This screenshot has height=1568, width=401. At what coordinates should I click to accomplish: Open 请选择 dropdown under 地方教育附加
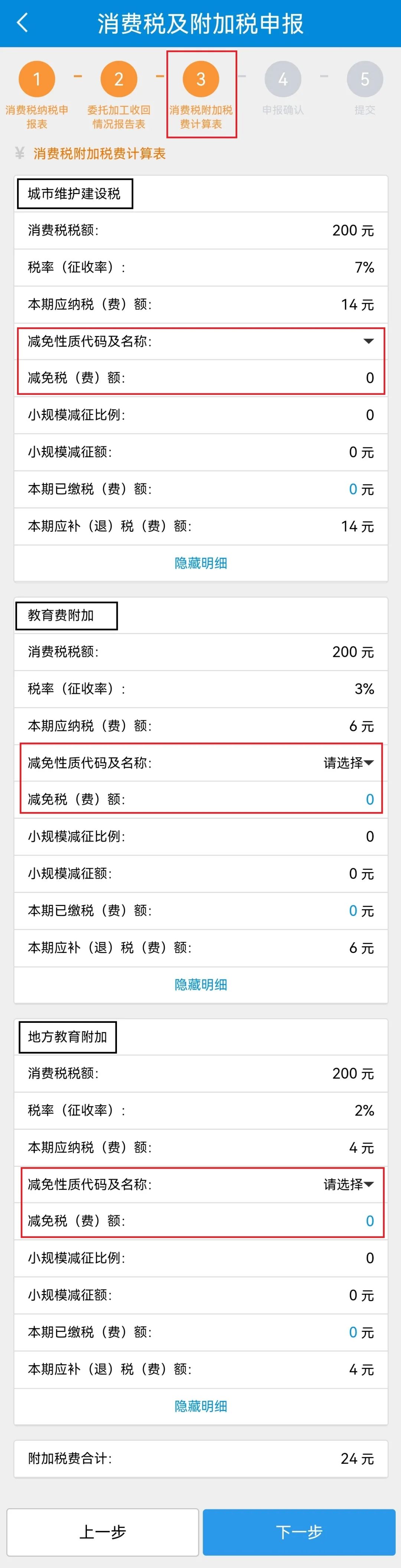pos(349,1185)
